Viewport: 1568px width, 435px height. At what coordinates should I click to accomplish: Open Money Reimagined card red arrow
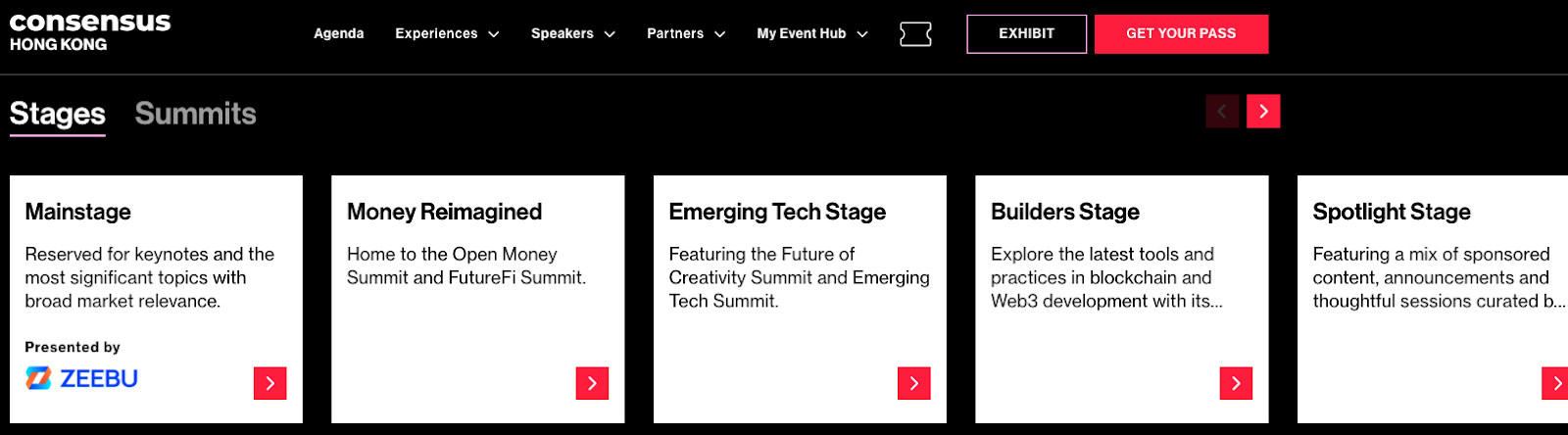coord(592,383)
